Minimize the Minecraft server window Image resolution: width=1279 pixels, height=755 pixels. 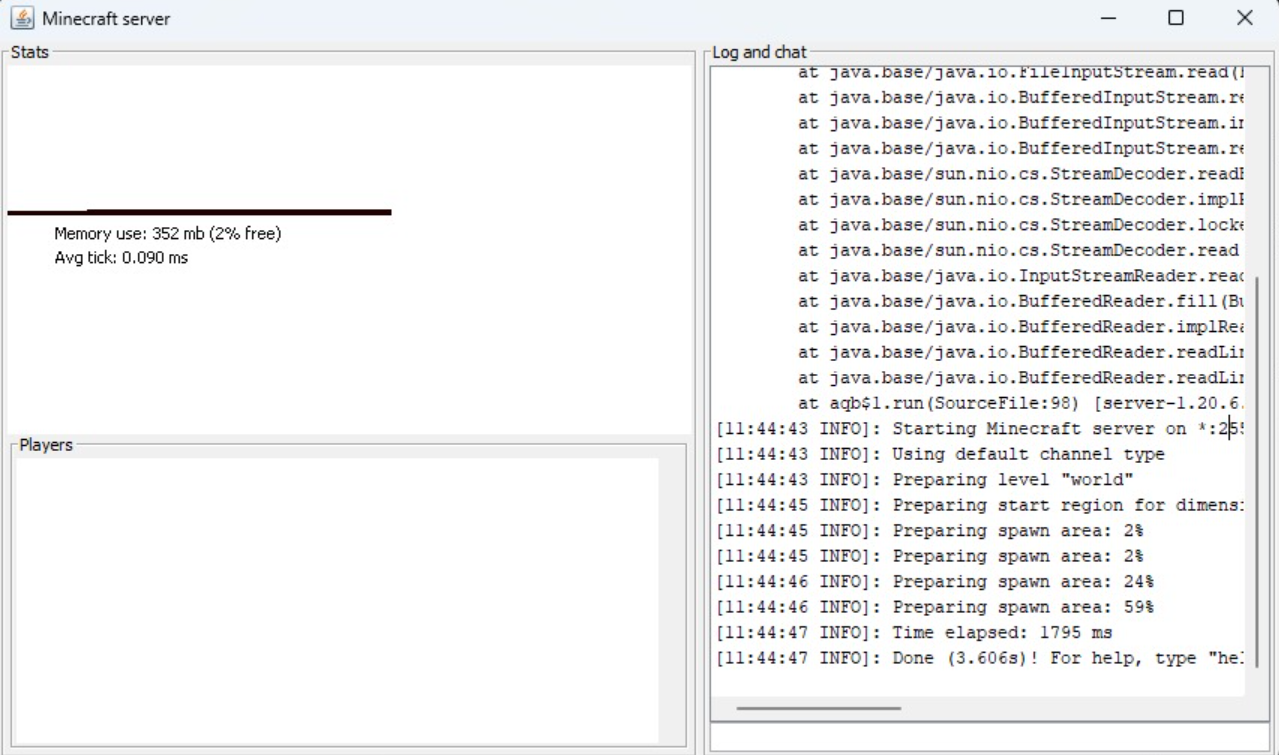[1107, 17]
